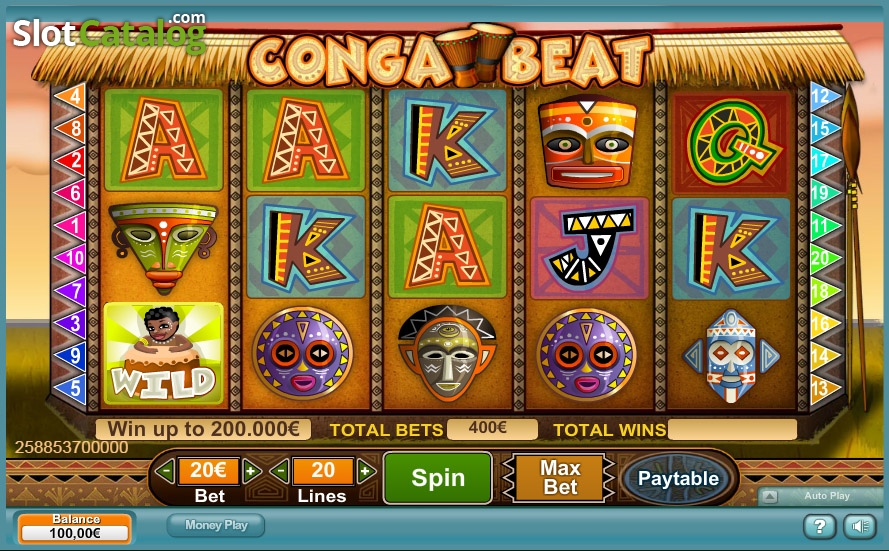Increase bet with plus arrow

tap(252, 471)
